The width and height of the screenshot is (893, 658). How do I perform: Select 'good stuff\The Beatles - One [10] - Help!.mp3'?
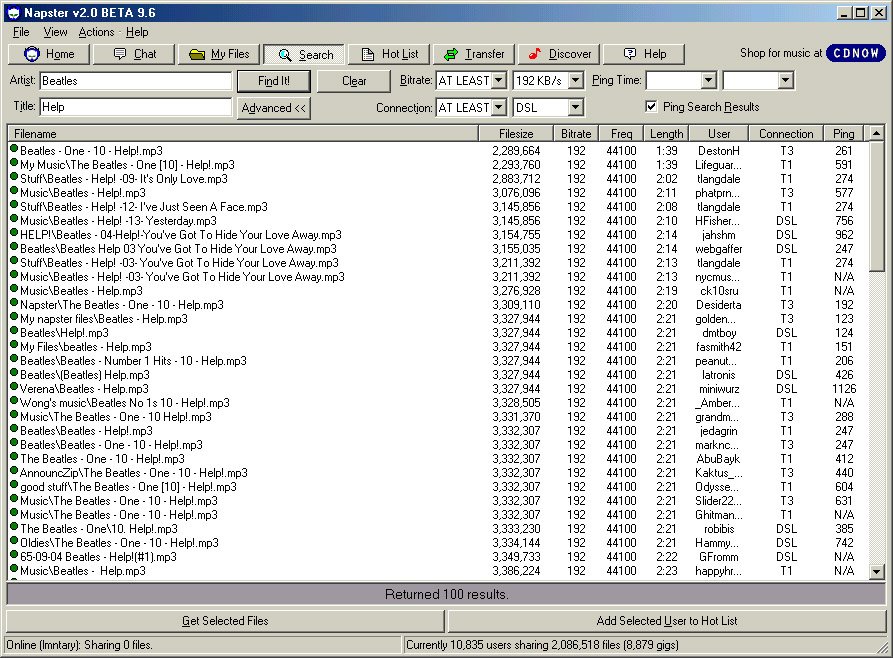click(x=128, y=487)
